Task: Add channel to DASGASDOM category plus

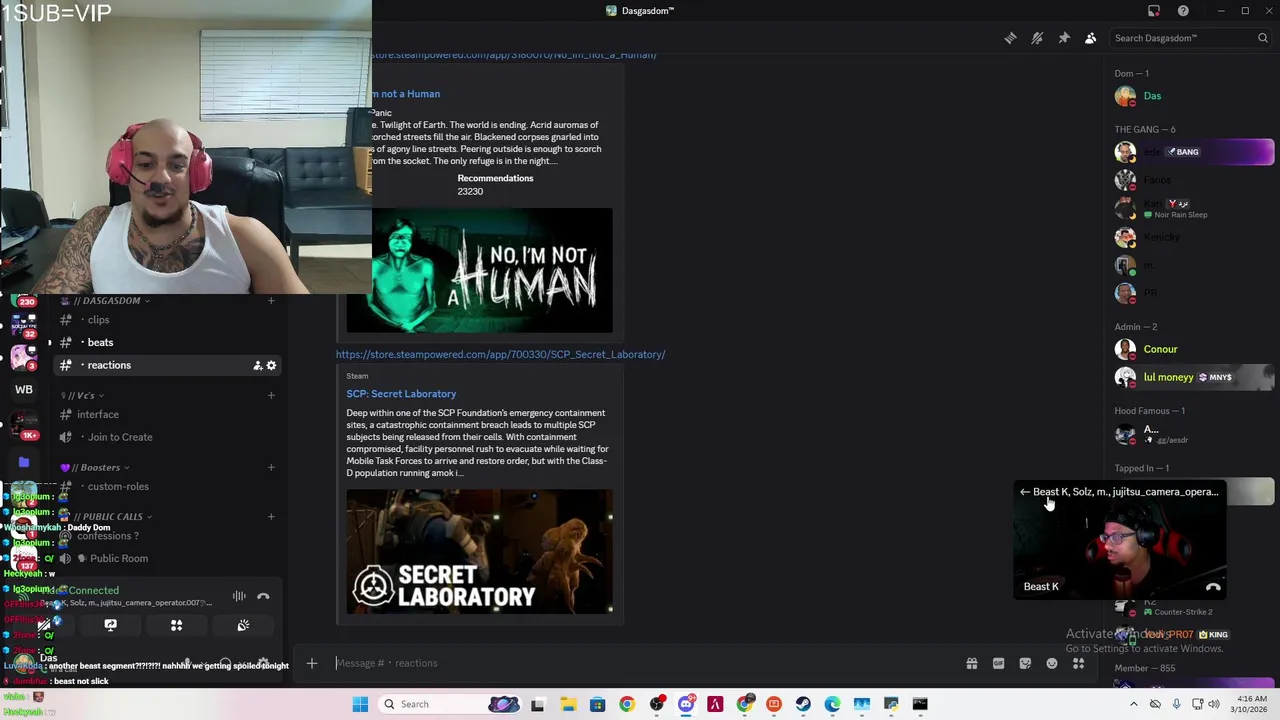Action: click(x=271, y=301)
